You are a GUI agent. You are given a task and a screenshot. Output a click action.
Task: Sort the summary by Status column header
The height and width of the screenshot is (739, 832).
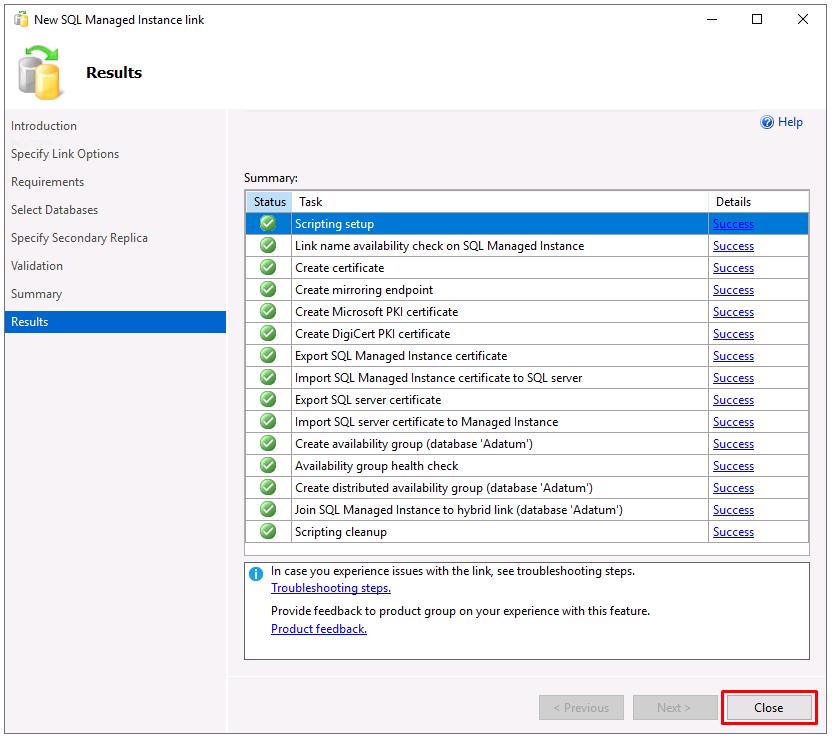269,202
